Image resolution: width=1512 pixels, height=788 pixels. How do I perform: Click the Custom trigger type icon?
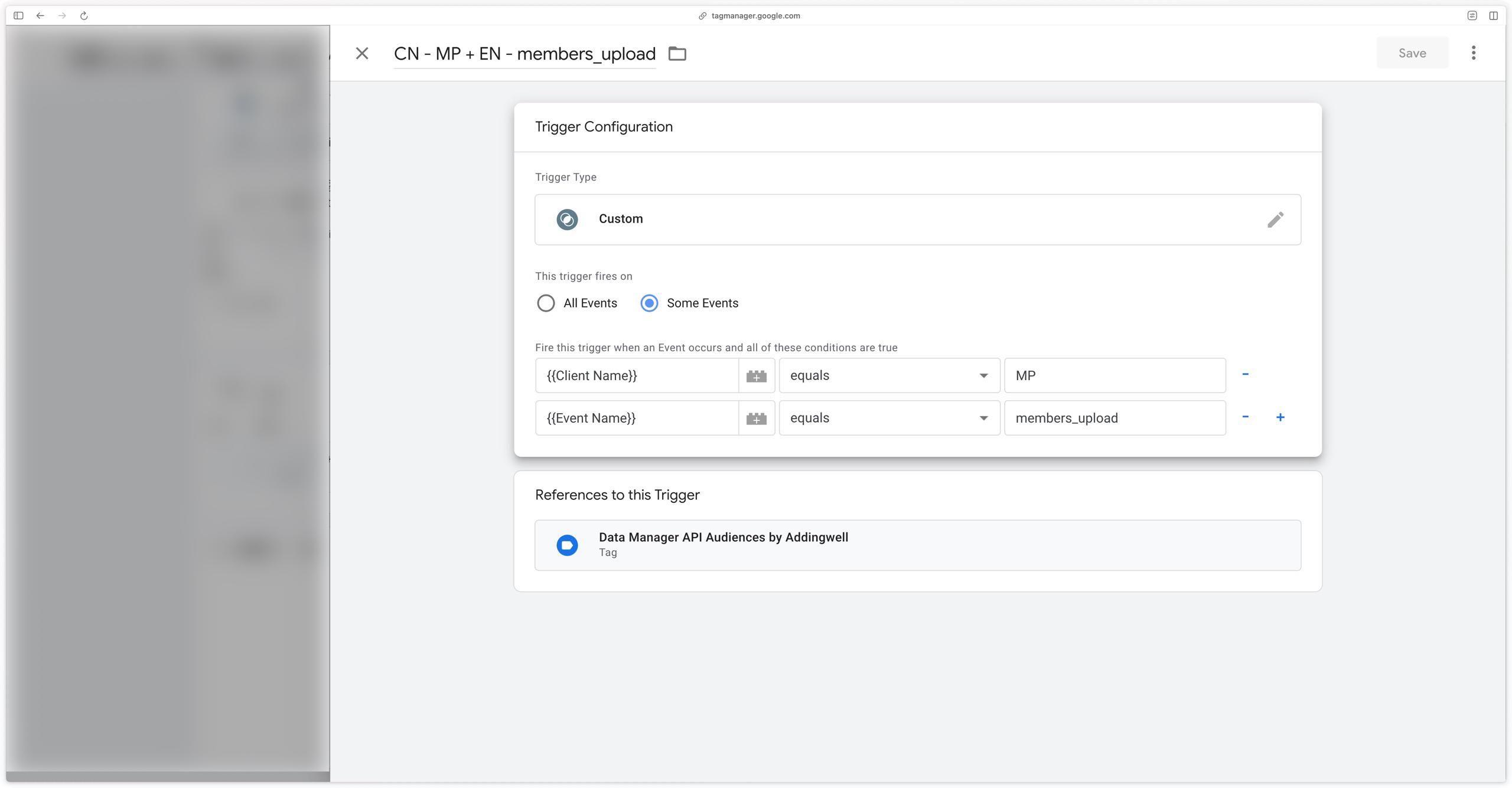pos(567,220)
